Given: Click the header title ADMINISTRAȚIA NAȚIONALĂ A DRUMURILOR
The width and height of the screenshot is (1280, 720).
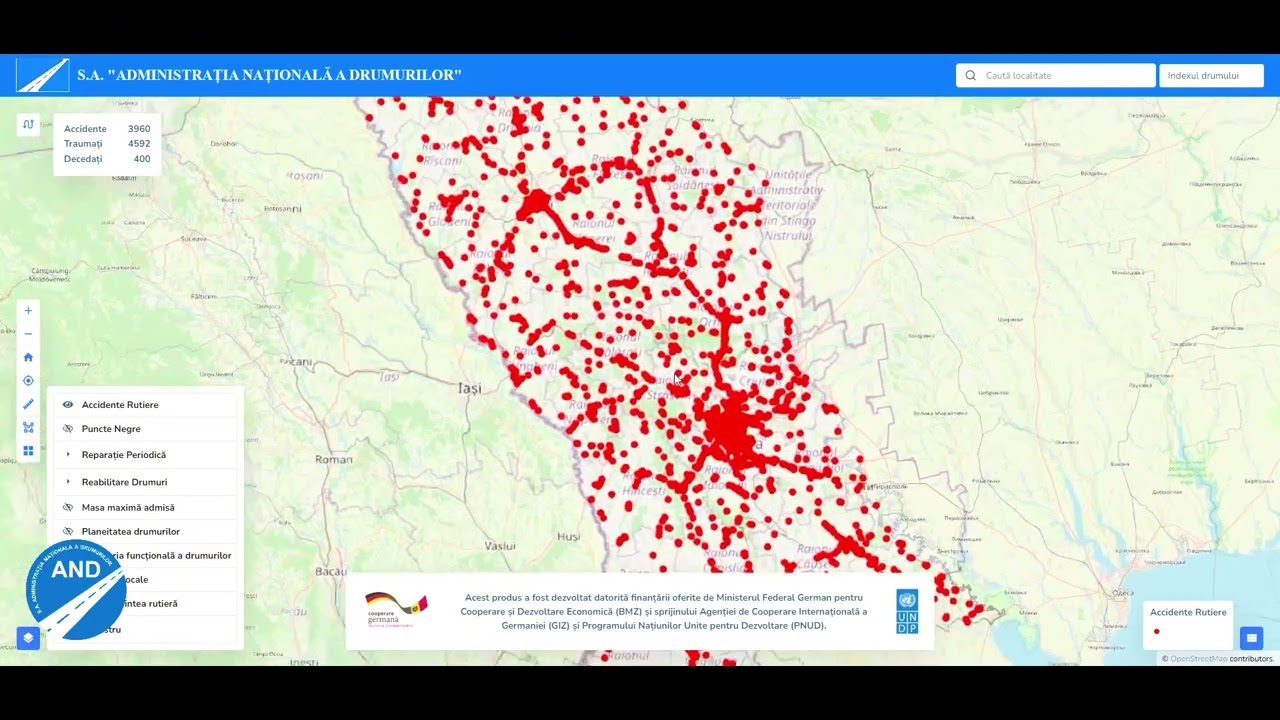Looking at the screenshot, I should [x=269, y=75].
